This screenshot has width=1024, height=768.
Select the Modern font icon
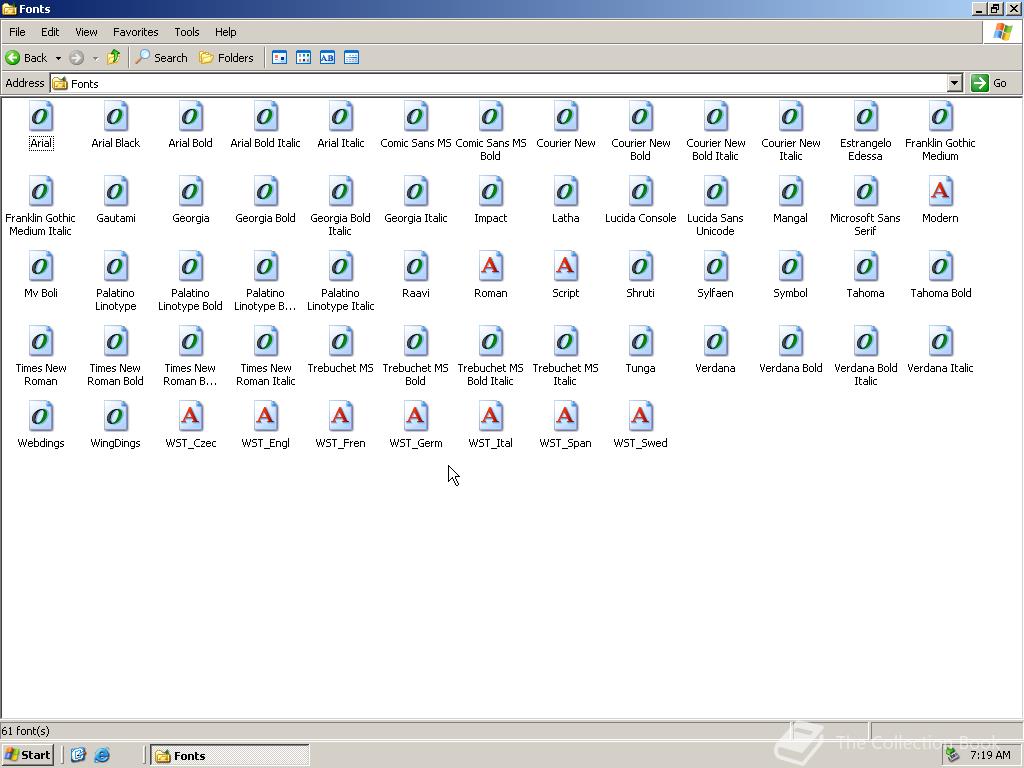point(940,192)
